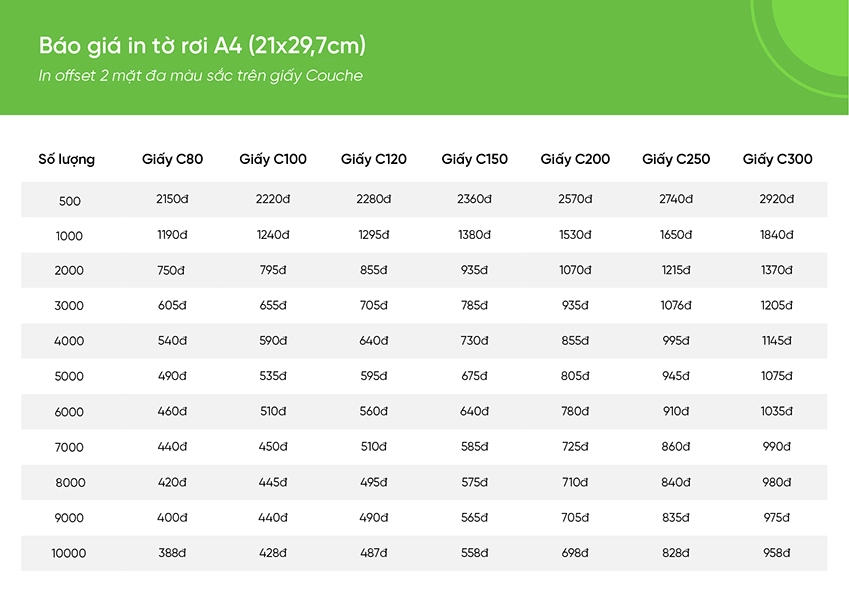This screenshot has height=600, width=849.
Task: Click the 388đ price cell
Action: point(172,553)
